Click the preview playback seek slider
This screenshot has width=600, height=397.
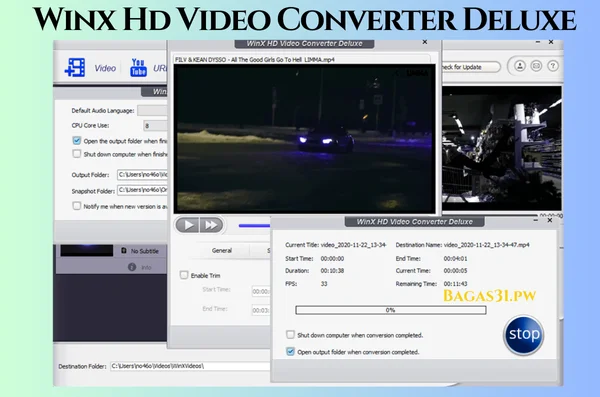(x=254, y=225)
